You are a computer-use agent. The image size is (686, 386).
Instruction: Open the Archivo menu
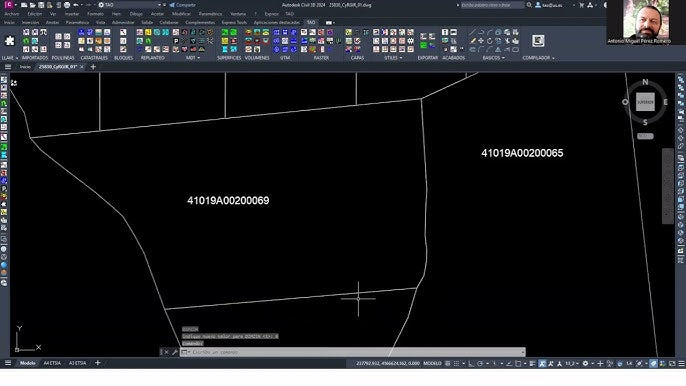click(12, 14)
